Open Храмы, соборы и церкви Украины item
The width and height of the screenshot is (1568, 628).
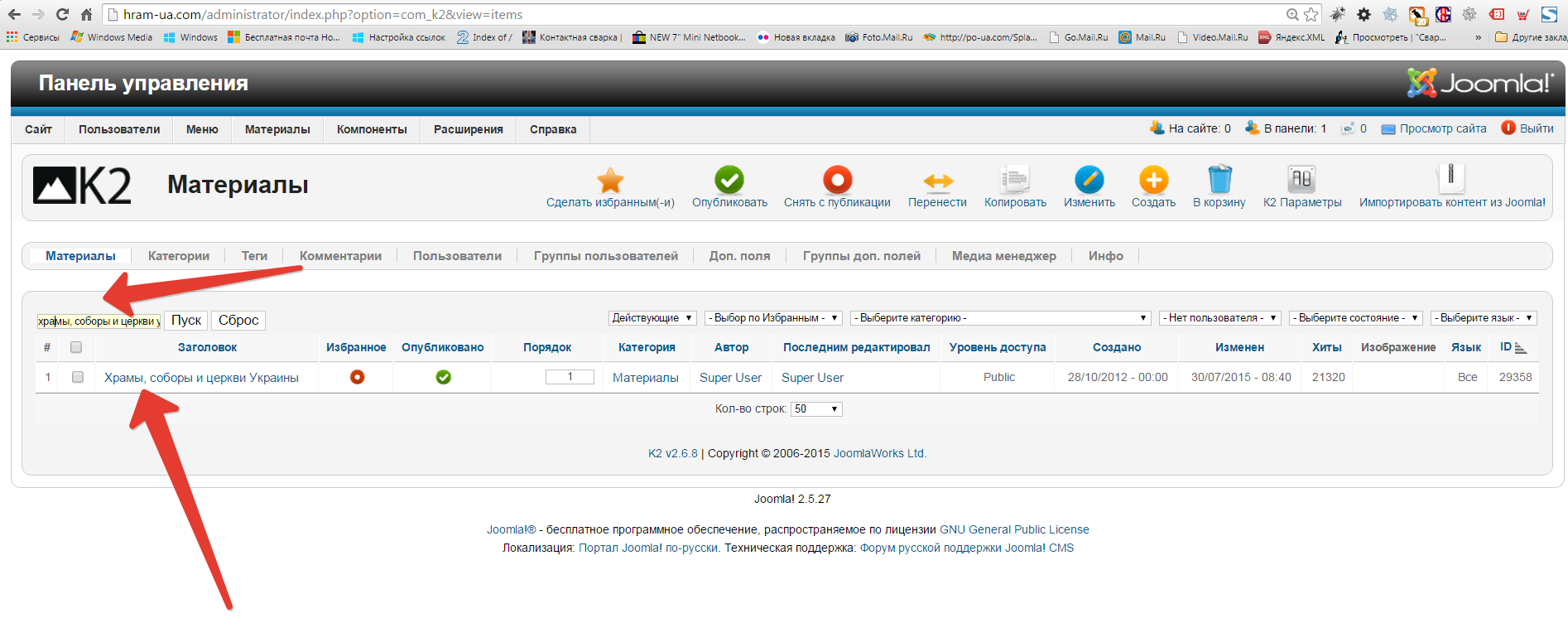[201, 378]
